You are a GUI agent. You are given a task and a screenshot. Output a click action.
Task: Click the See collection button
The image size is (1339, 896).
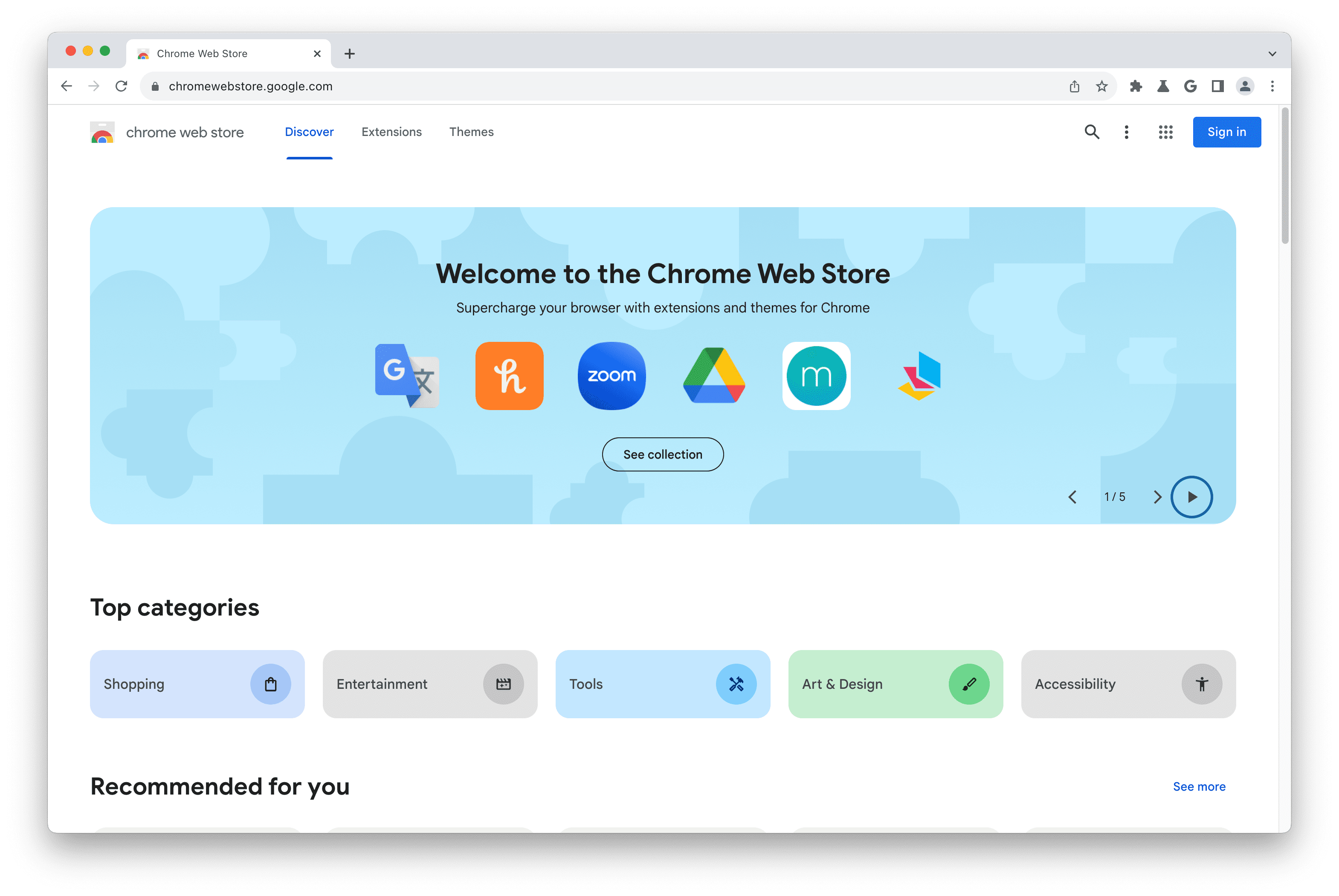point(663,454)
